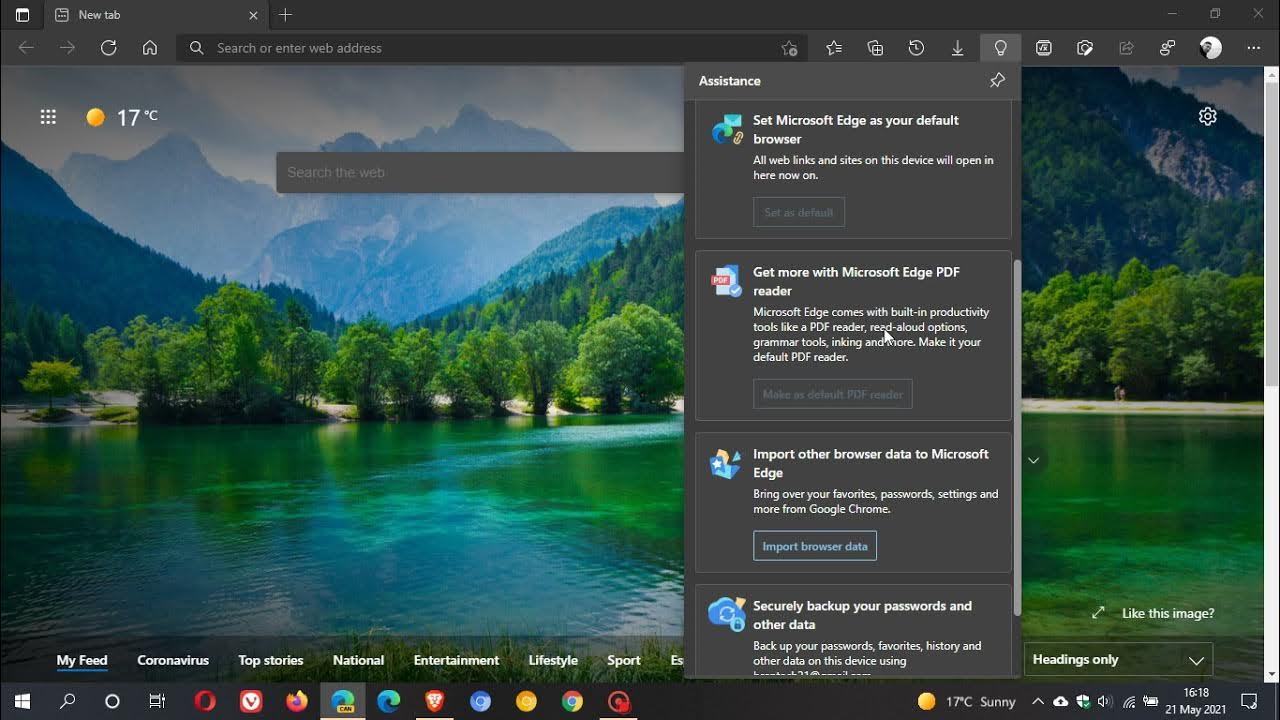
Task: Open the app launcher grid
Action: click(x=48, y=117)
